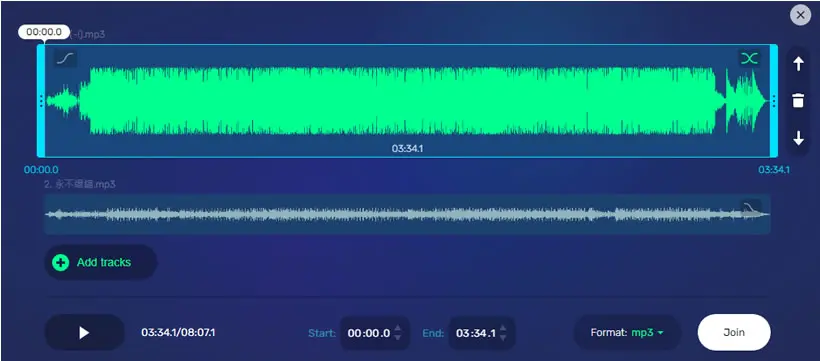Move the selected track down
The width and height of the screenshot is (820, 361).
tap(798, 138)
